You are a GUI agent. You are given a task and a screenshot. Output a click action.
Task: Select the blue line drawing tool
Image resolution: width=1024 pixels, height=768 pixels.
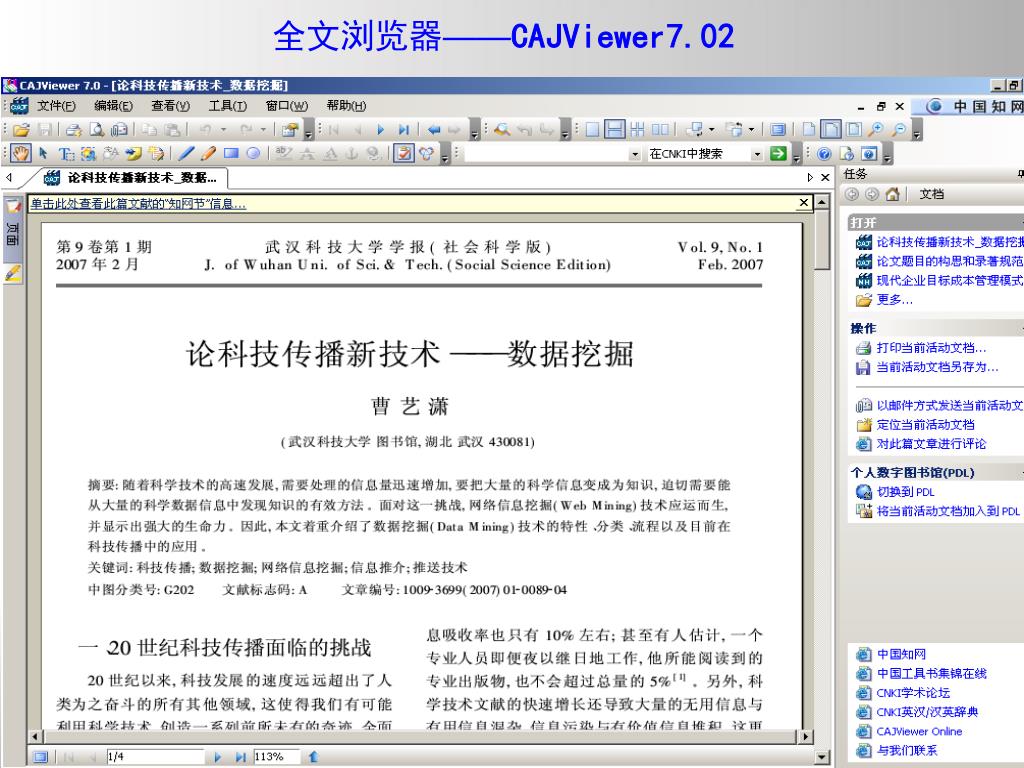[186, 153]
